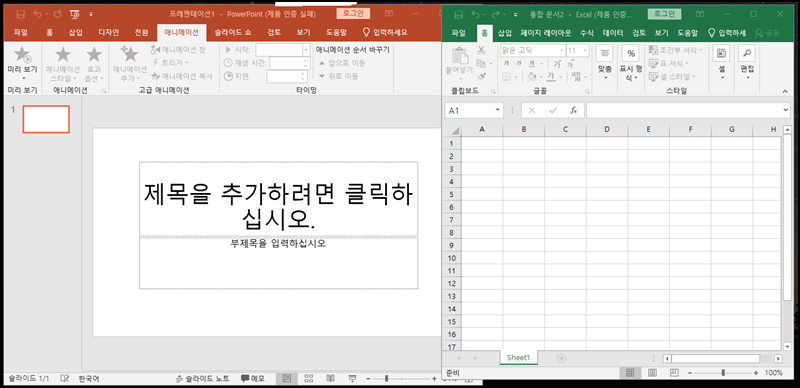Select the Sheet1 tab in Excel

tap(518, 358)
